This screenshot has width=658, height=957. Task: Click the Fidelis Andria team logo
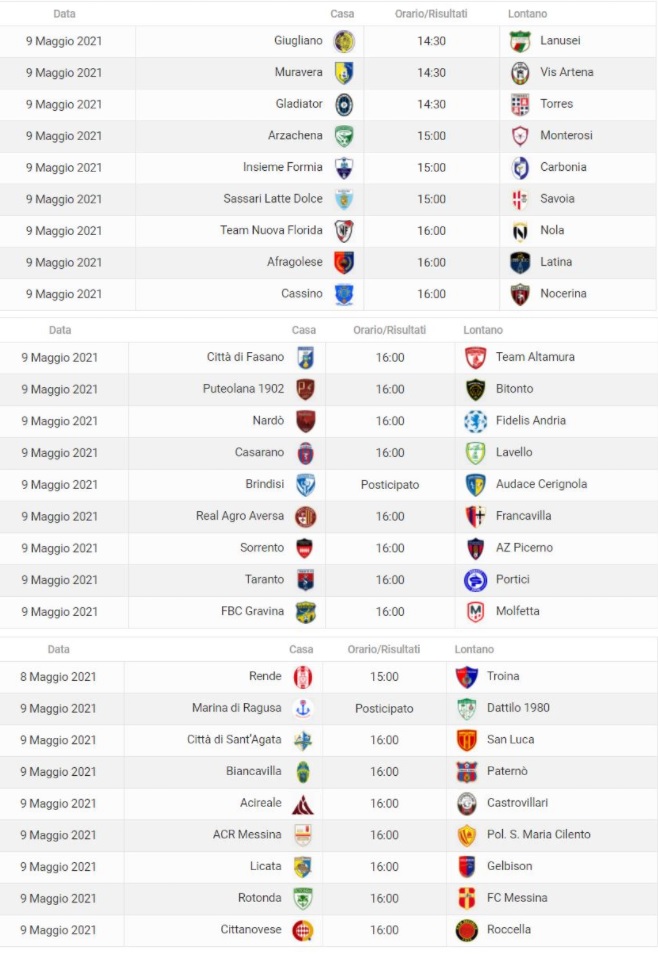476,421
